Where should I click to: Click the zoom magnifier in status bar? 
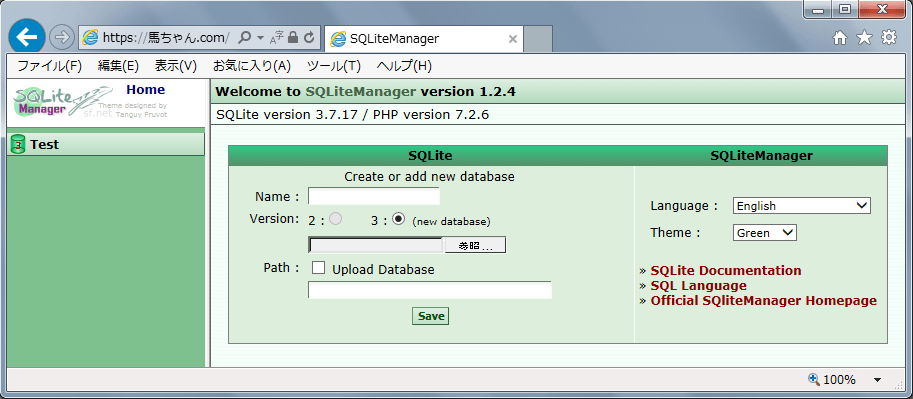click(x=814, y=379)
